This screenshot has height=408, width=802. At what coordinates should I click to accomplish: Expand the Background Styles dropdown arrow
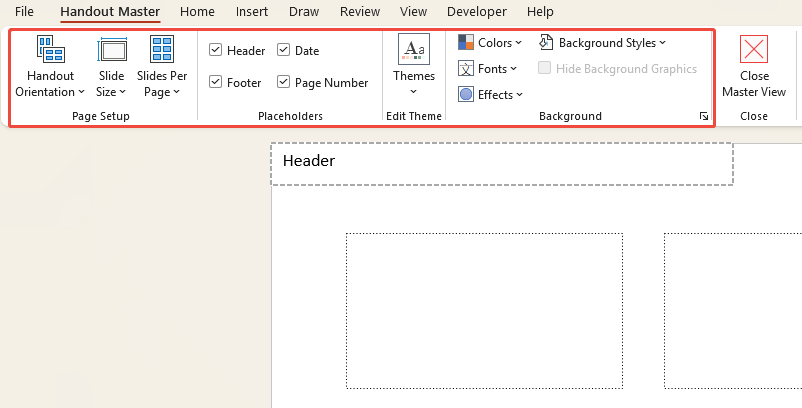[x=663, y=43]
